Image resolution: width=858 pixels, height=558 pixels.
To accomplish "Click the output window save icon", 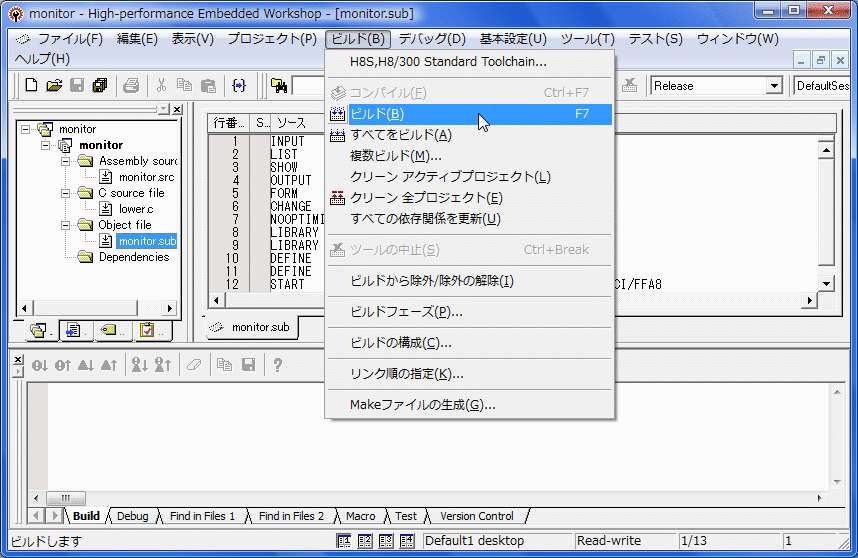I will tap(248, 365).
